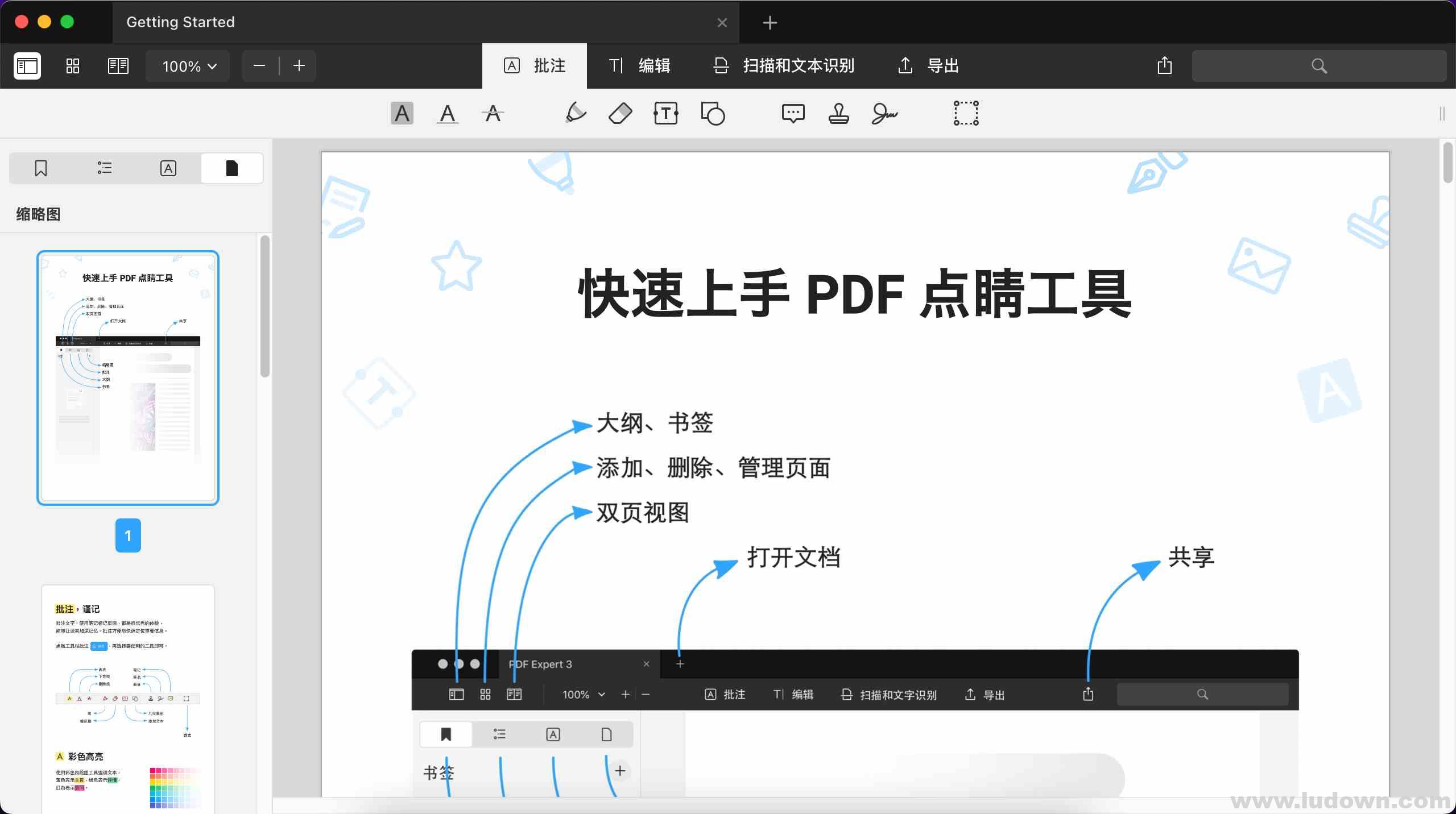Viewport: 1456px width, 814px height.
Task: Select the underline text tool
Action: tap(448, 113)
